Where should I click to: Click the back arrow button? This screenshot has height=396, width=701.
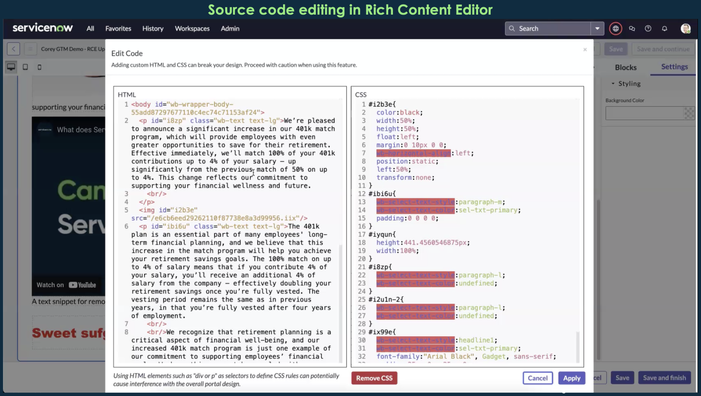tap(13, 49)
